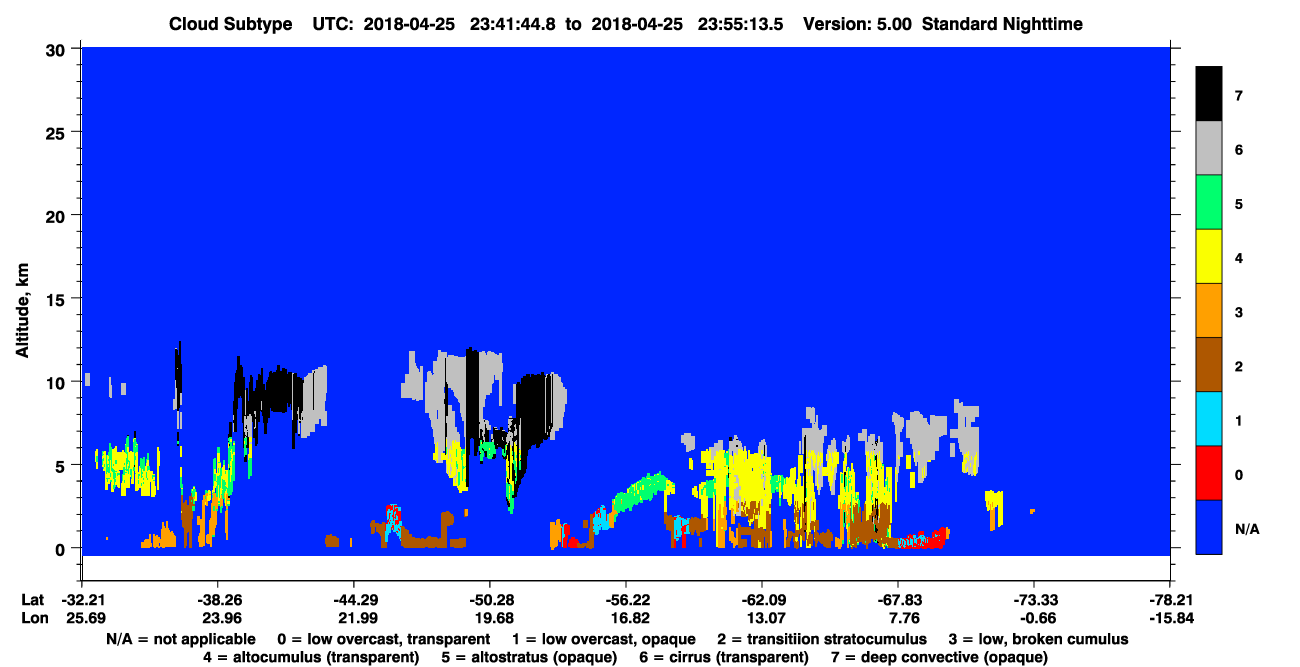Click latitude value -38.26
1300x667 pixels.
point(217,600)
